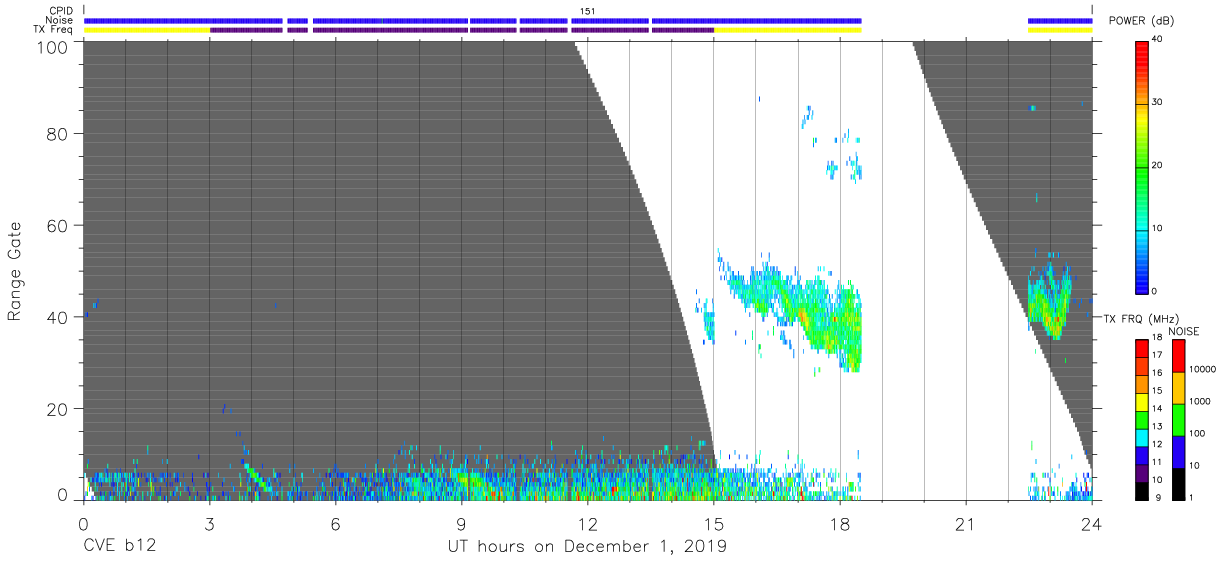Image resolution: width=1228 pixels, height=567 pixels.
Task: Click the CVE b12 radar beam label
Action: tap(118, 547)
